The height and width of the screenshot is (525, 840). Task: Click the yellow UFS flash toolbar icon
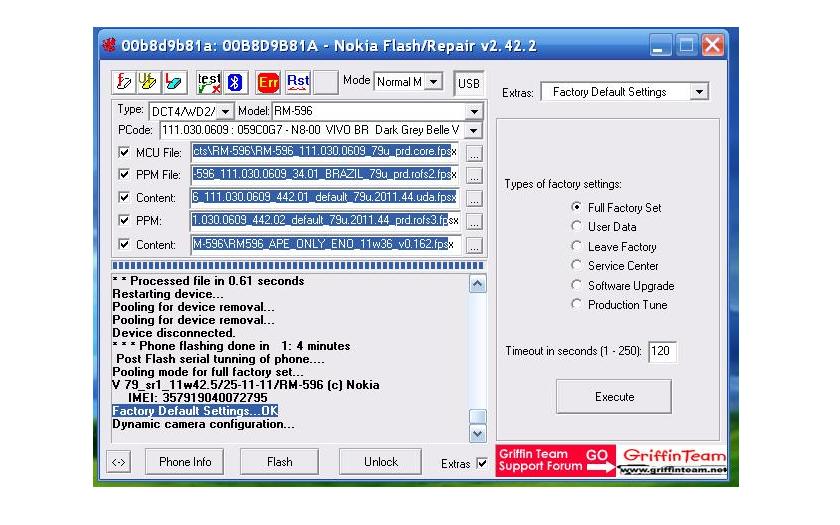tap(147, 82)
